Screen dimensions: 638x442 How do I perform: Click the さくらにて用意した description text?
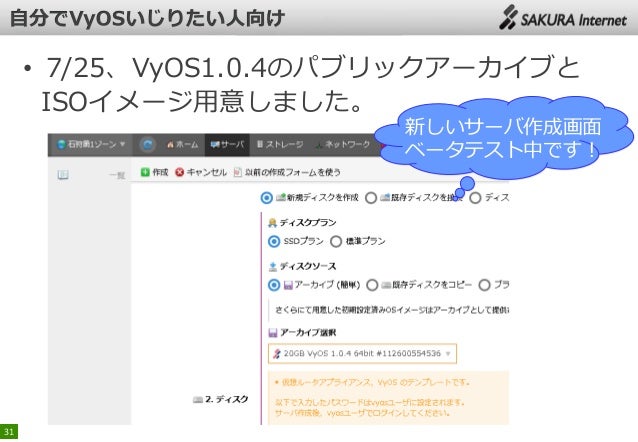tap(392, 310)
